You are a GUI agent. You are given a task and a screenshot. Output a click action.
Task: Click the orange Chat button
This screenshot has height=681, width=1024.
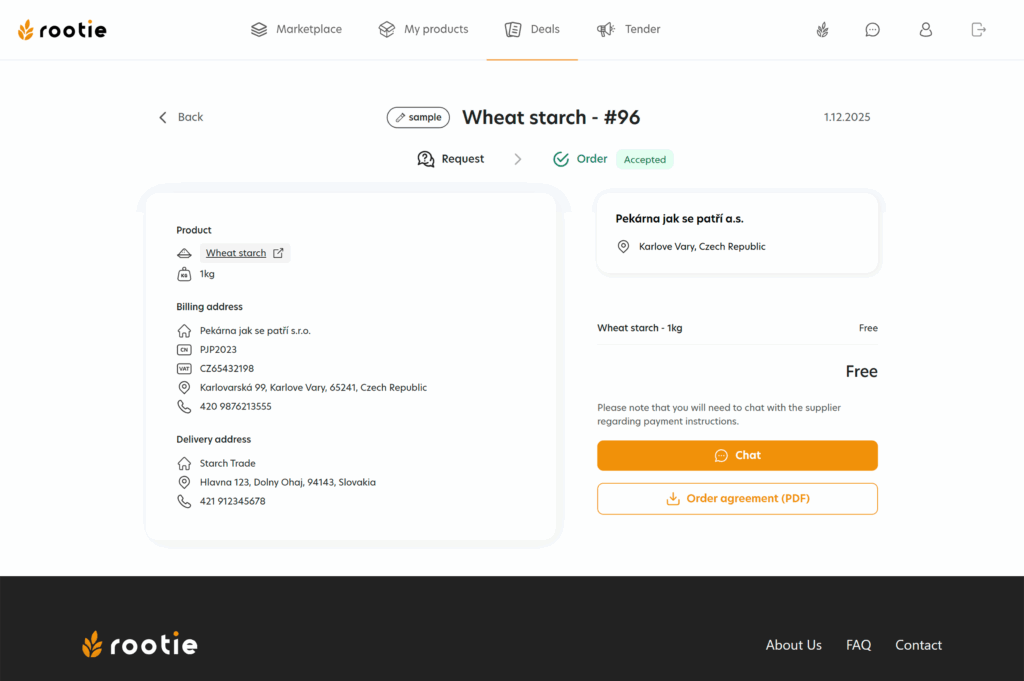tap(737, 455)
